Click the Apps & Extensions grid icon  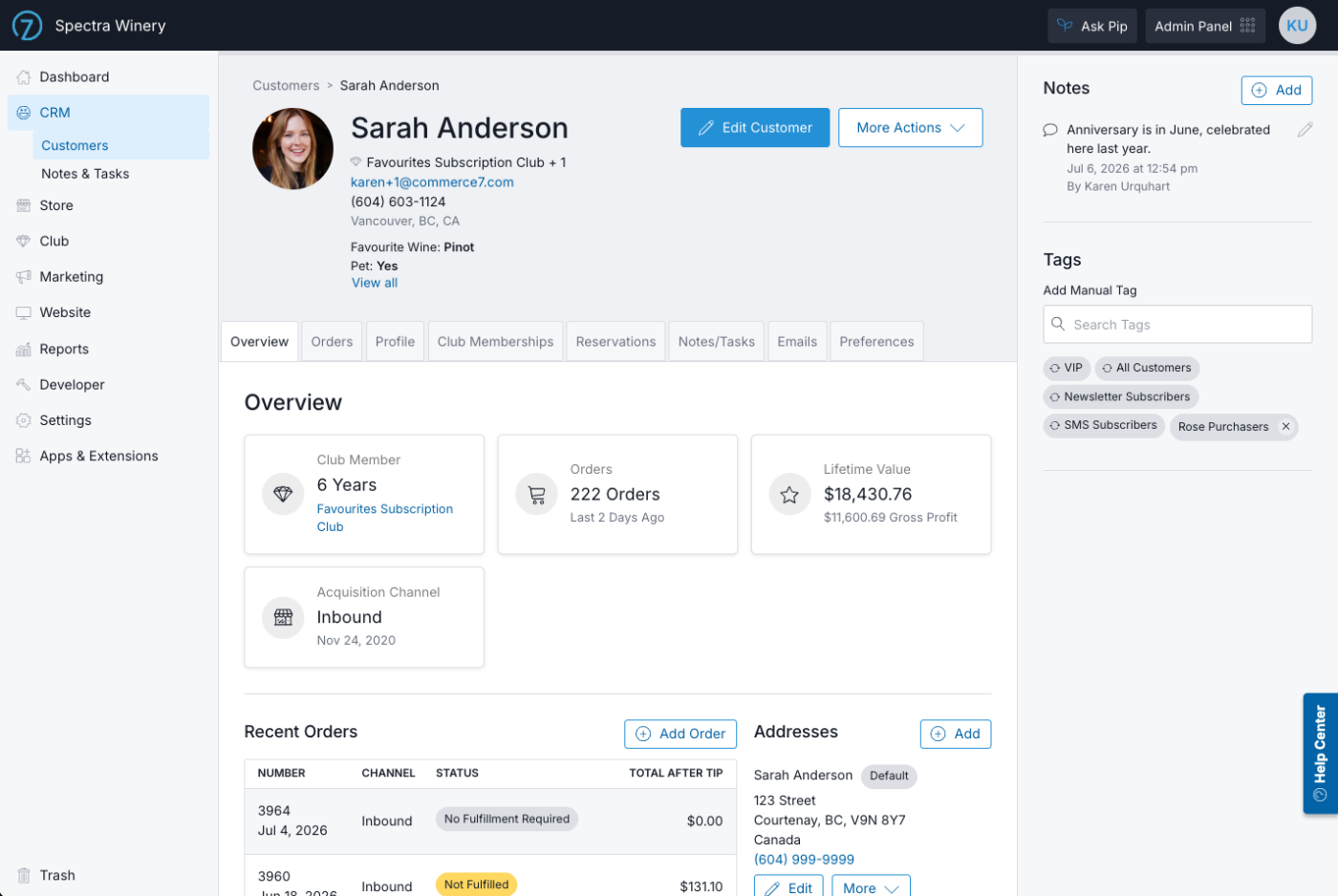[24, 457]
